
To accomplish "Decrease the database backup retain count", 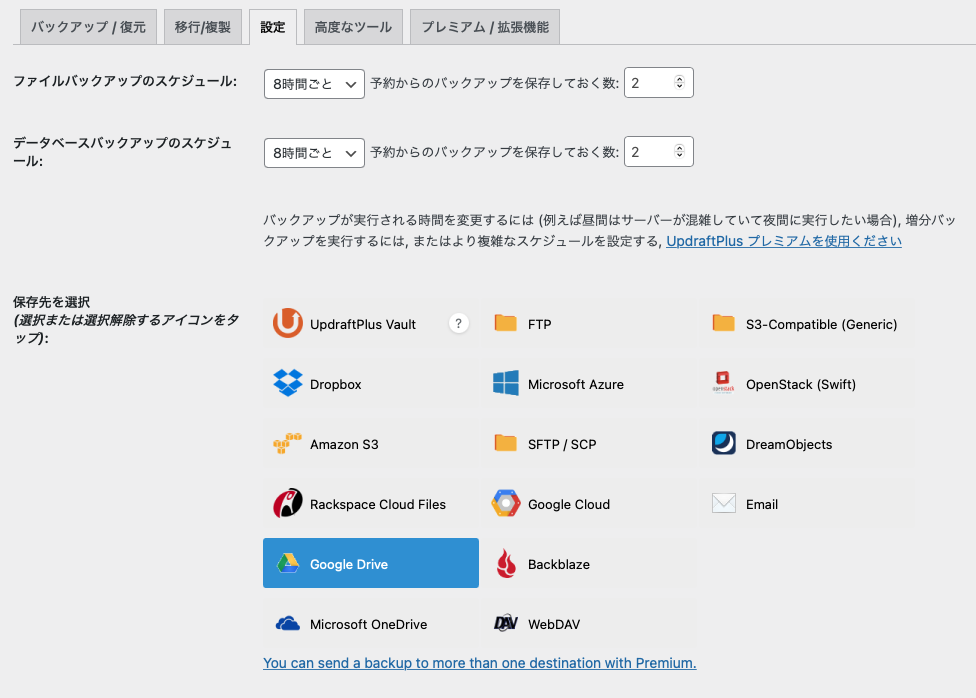I will pyautogui.click(x=680, y=155).
